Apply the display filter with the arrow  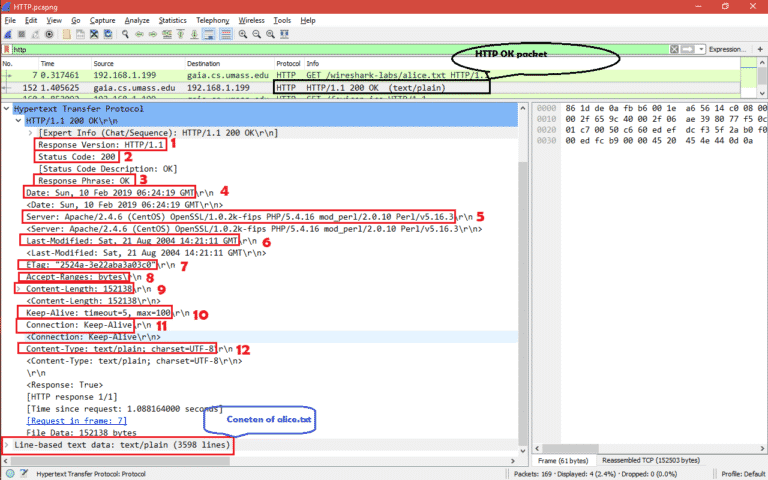(x=688, y=49)
